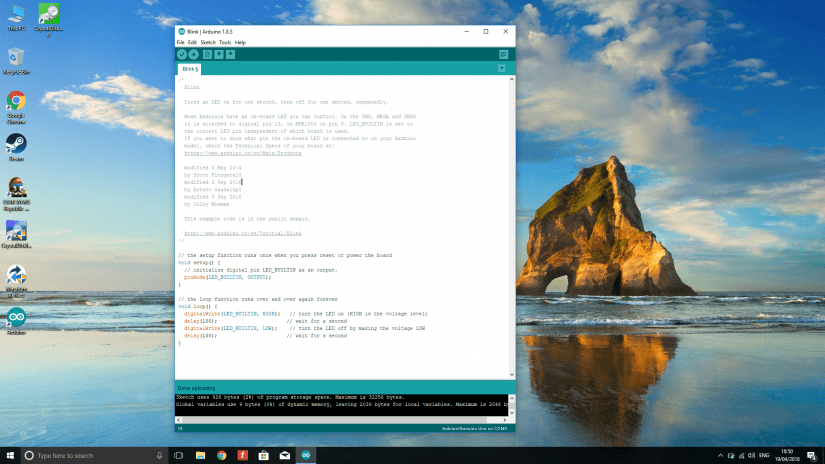Open the Serial Monitor magnifier icon
This screenshot has width=825, height=464.
click(x=504, y=54)
